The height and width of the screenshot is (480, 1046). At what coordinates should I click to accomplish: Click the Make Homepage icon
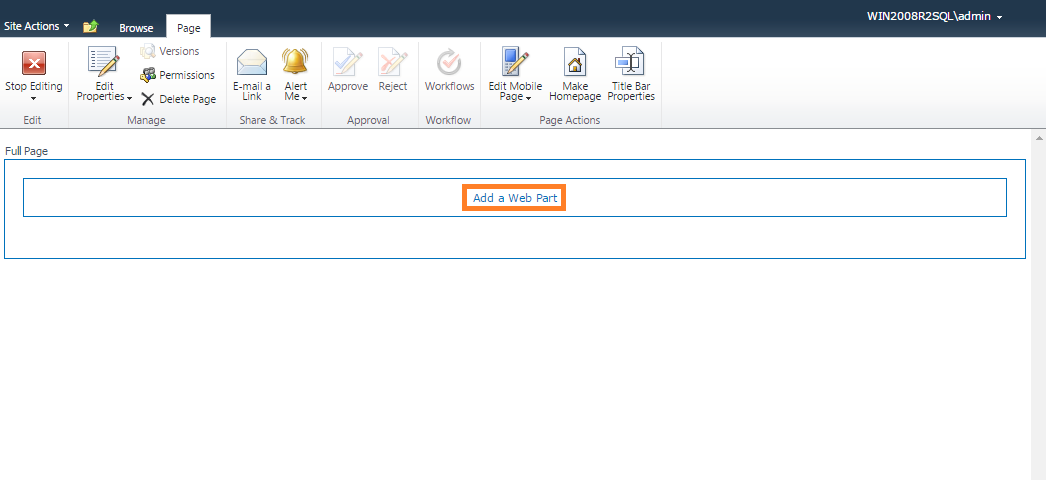575,62
